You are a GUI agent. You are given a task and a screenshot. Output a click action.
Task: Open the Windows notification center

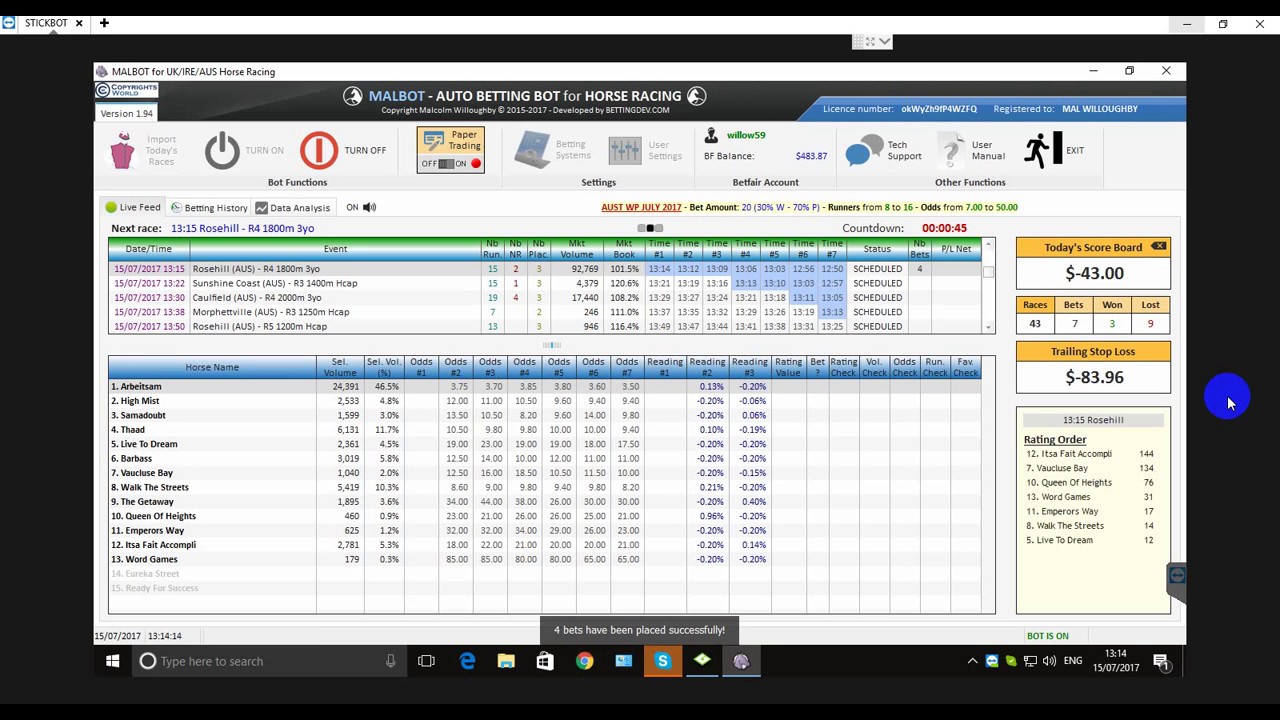click(1161, 661)
